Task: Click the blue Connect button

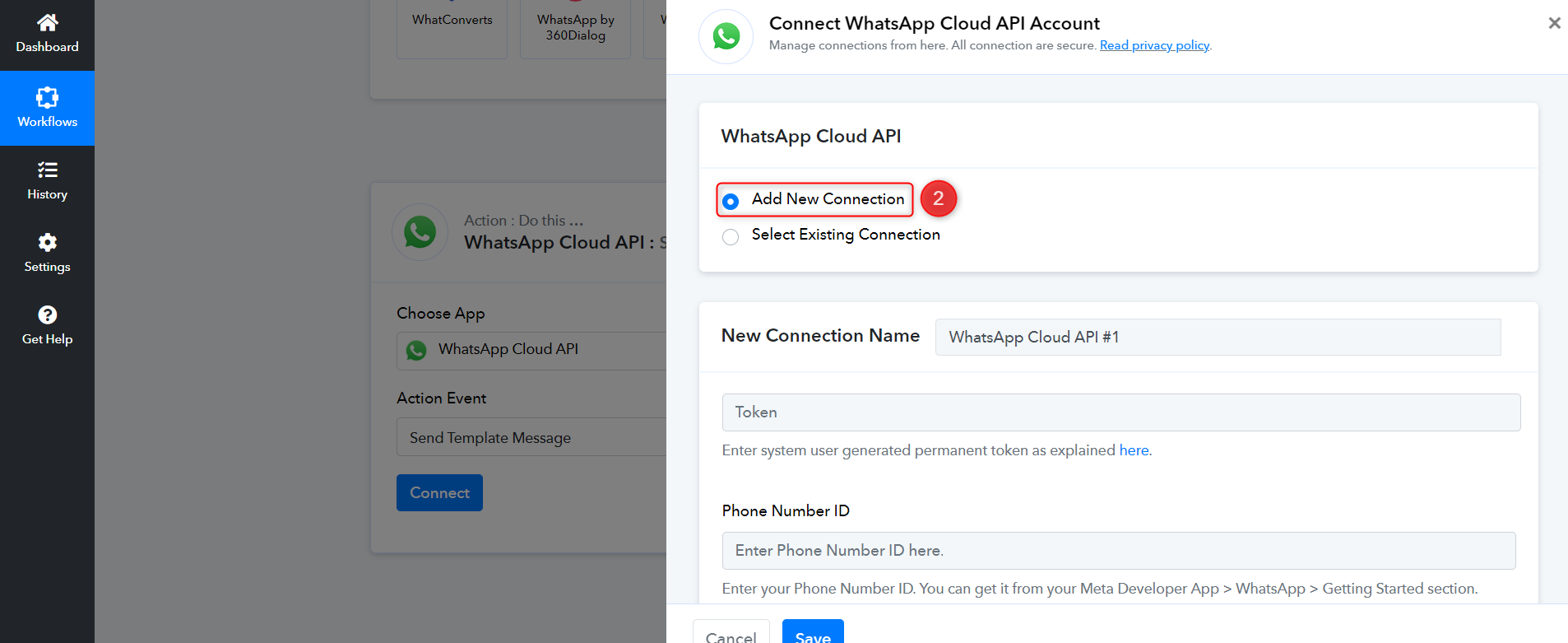Action: tap(439, 492)
